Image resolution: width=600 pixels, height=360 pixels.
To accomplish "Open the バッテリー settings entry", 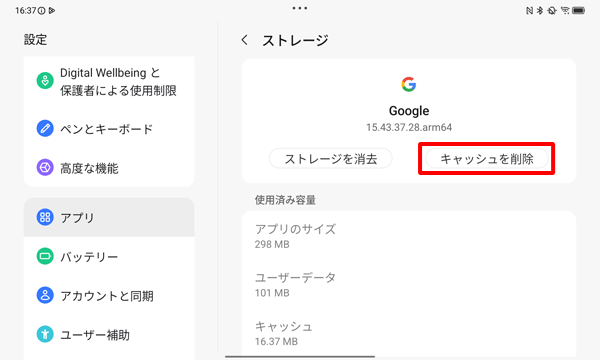I will [109, 256].
